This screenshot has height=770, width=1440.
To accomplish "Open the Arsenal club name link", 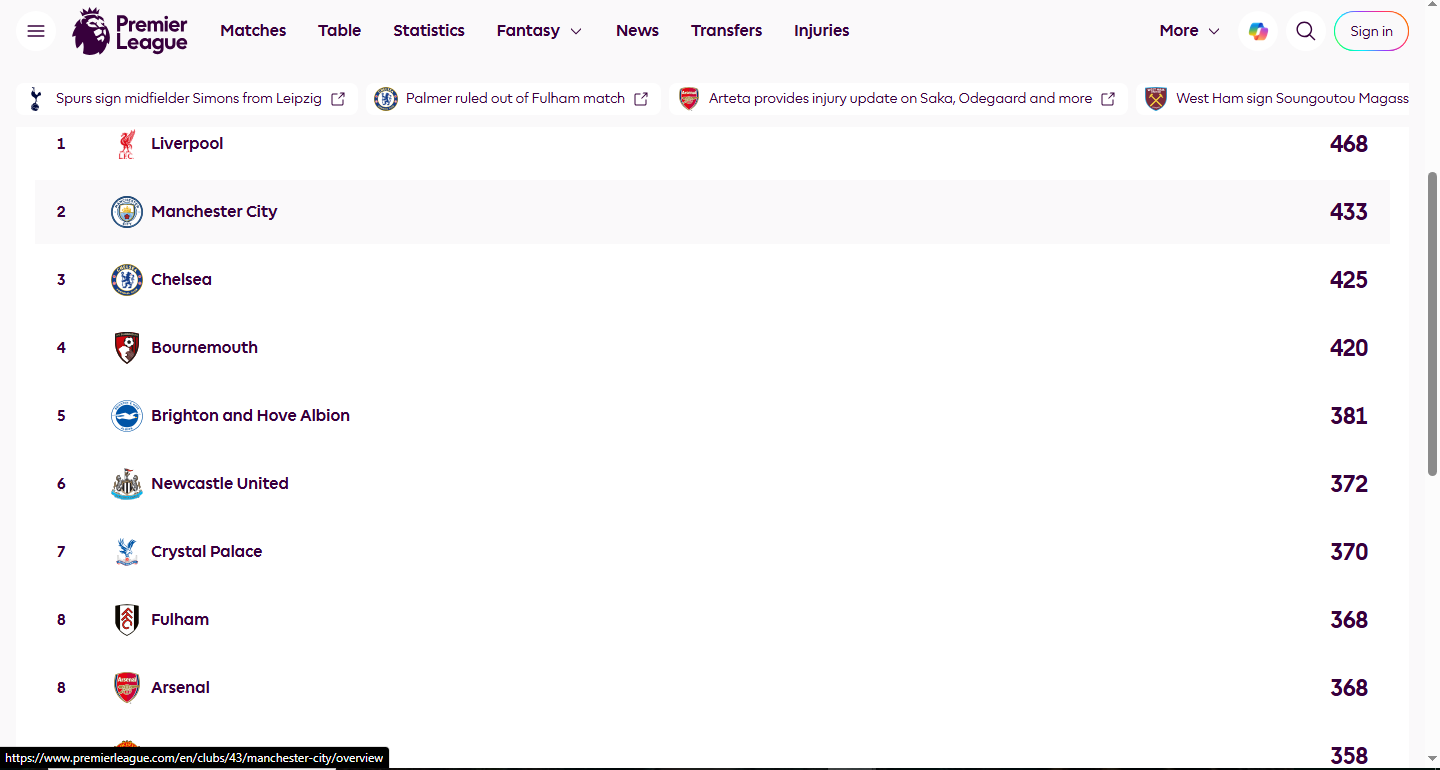I will pos(180,688).
